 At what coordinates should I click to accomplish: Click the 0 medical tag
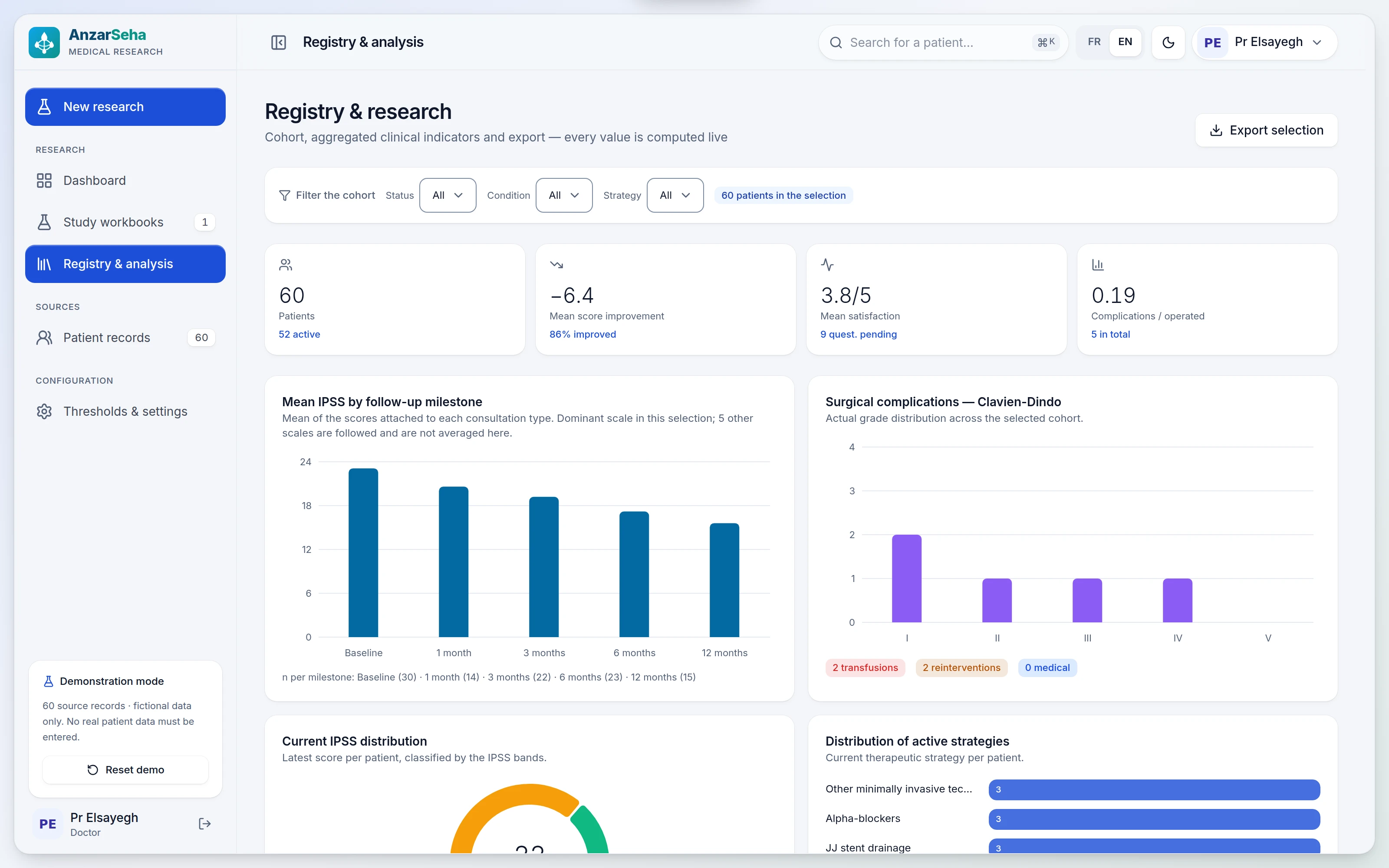point(1047,667)
